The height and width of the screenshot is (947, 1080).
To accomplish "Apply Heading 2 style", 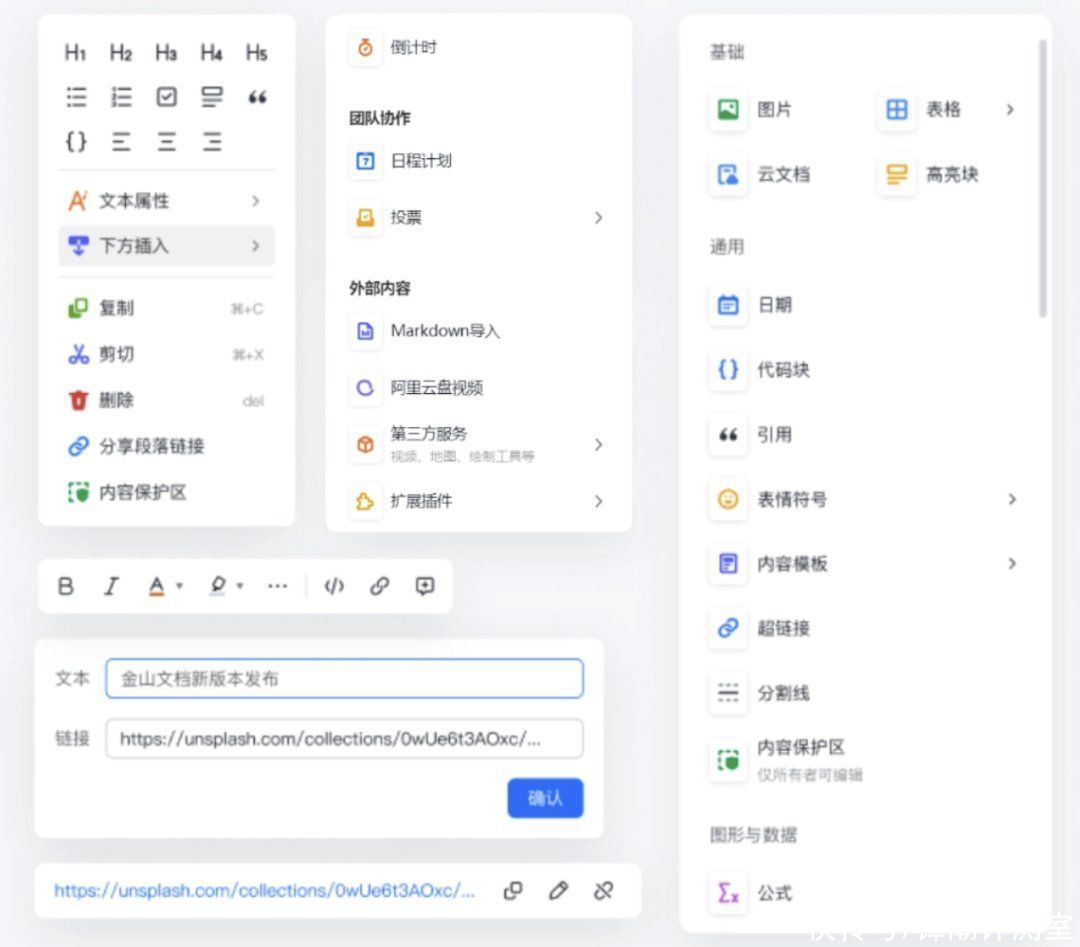I will tap(121, 52).
